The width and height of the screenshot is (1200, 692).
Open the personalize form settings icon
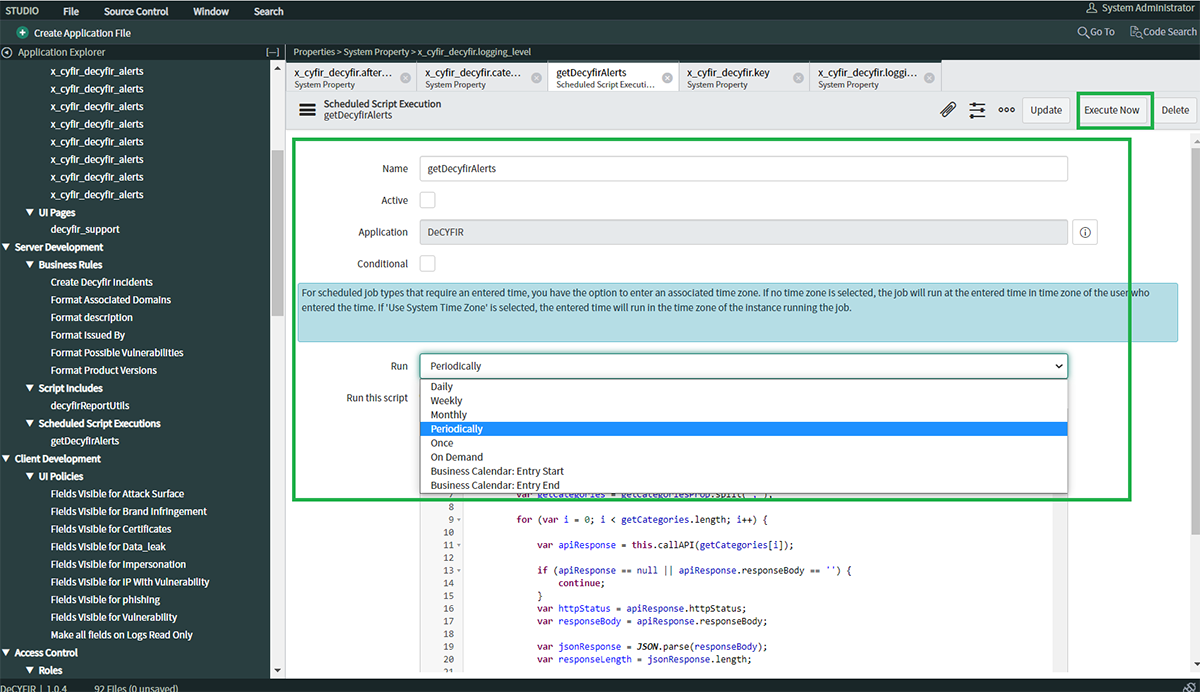coord(977,110)
